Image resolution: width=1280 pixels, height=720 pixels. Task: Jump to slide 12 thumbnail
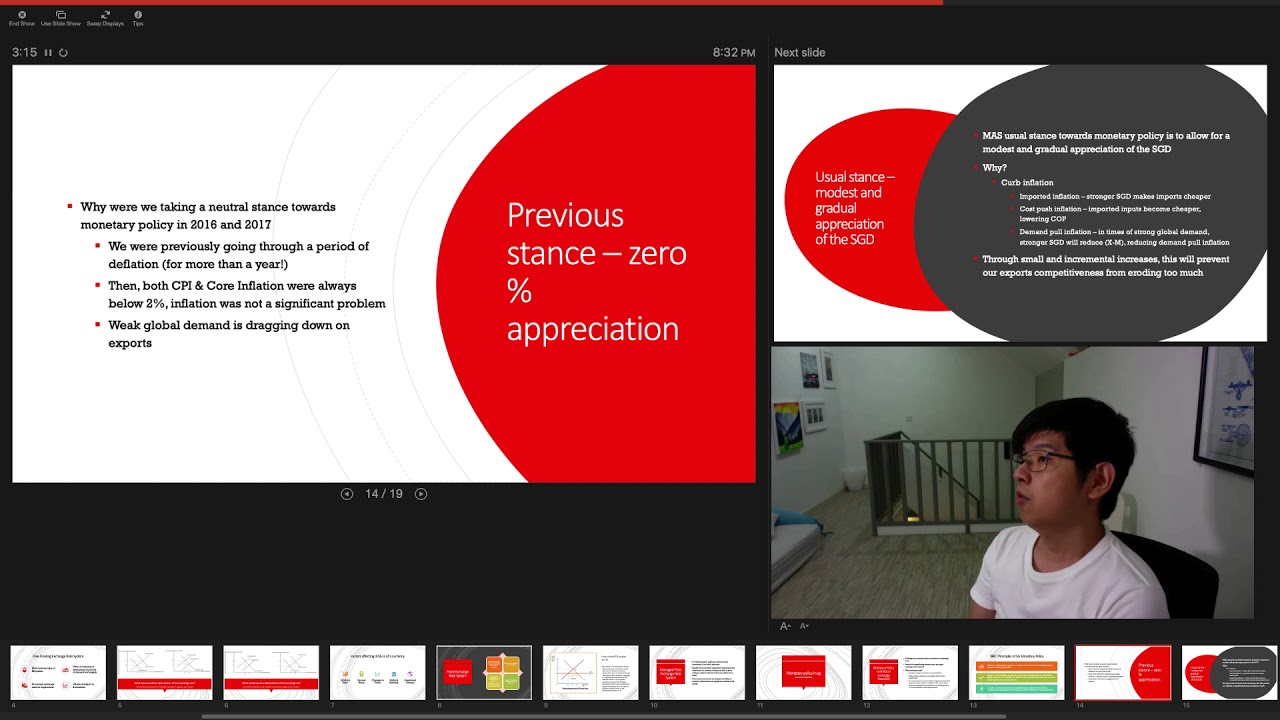pos(910,672)
